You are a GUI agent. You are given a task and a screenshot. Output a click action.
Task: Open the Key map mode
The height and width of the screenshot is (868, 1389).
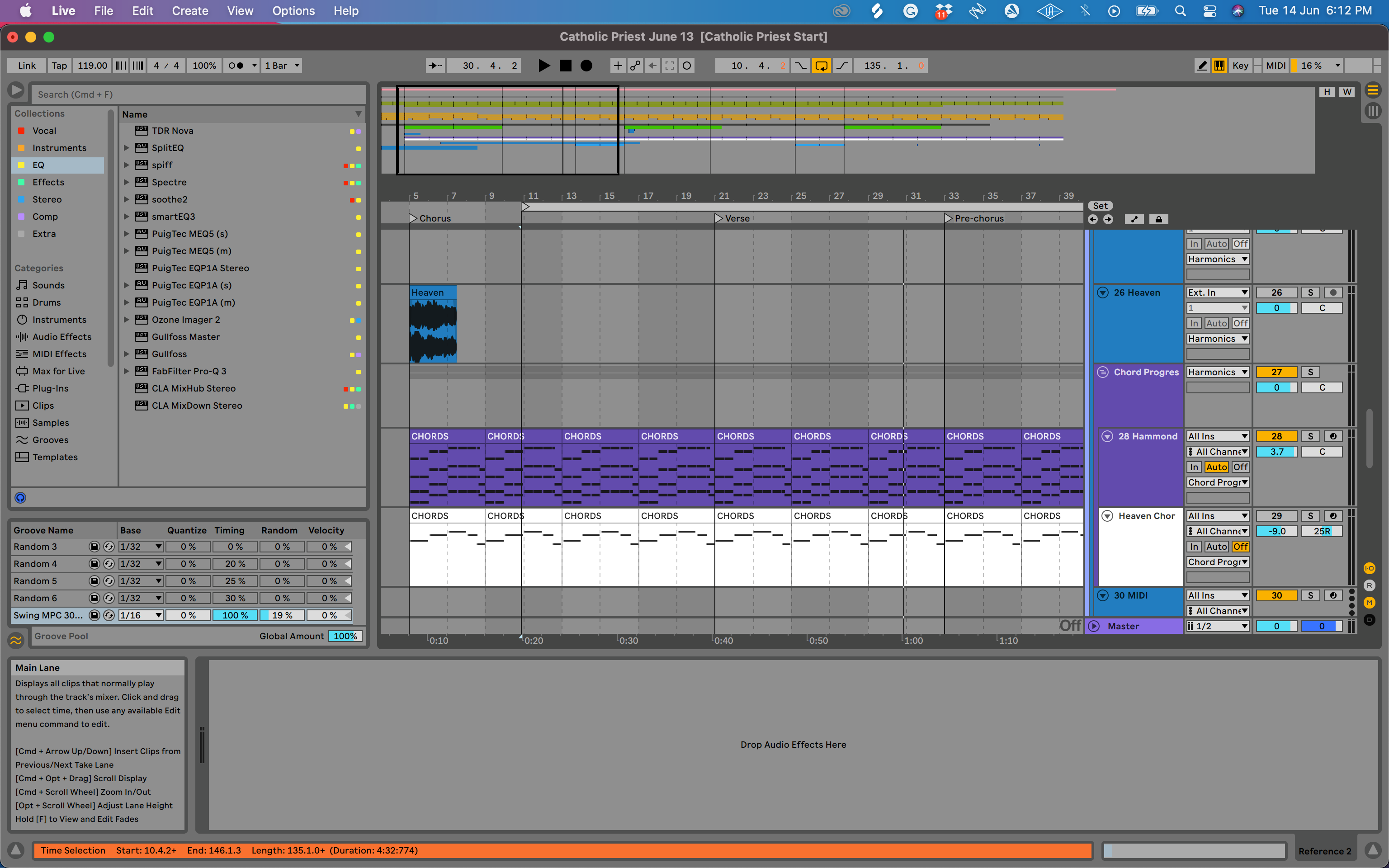pyautogui.click(x=1240, y=66)
